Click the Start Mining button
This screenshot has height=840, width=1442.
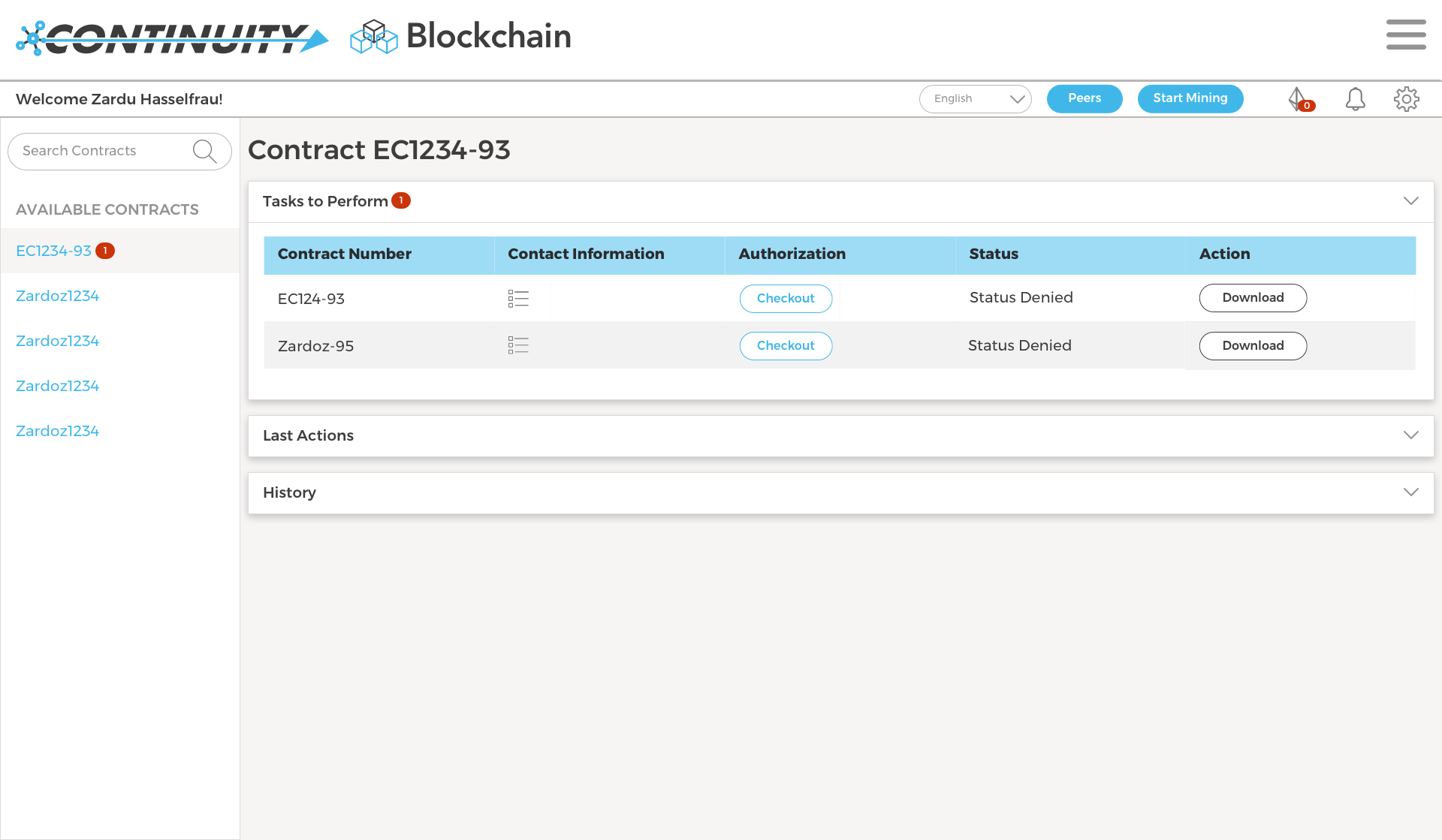(x=1190, y=99)
